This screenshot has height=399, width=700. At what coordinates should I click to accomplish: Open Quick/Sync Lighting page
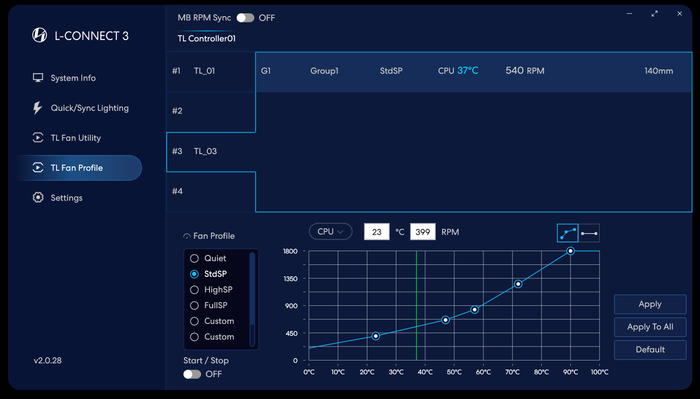89,108
